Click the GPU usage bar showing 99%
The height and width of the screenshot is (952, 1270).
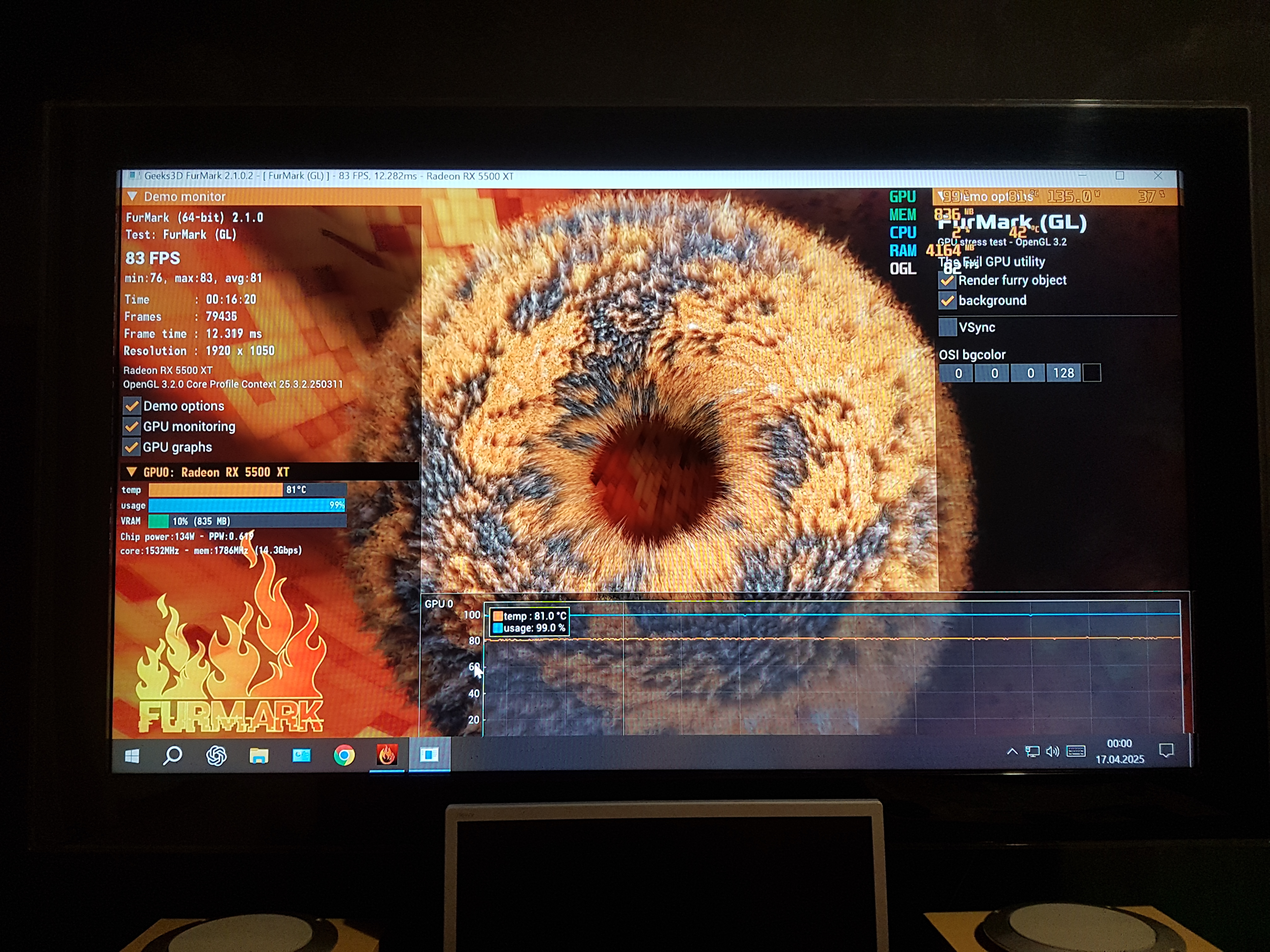pyautogui.click(x=248, y=505)
